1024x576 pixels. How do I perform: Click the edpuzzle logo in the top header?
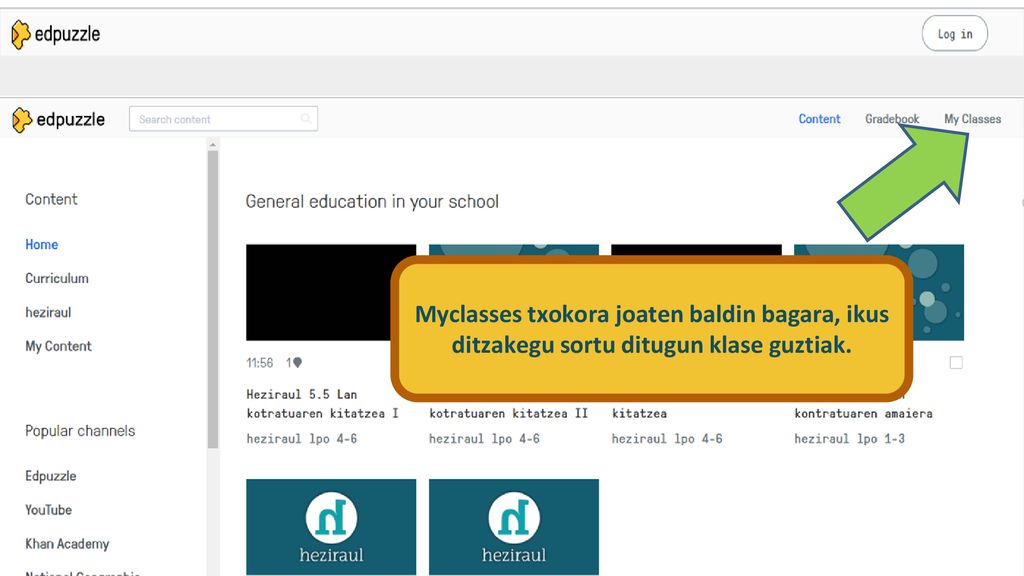(x=56, y=34)
